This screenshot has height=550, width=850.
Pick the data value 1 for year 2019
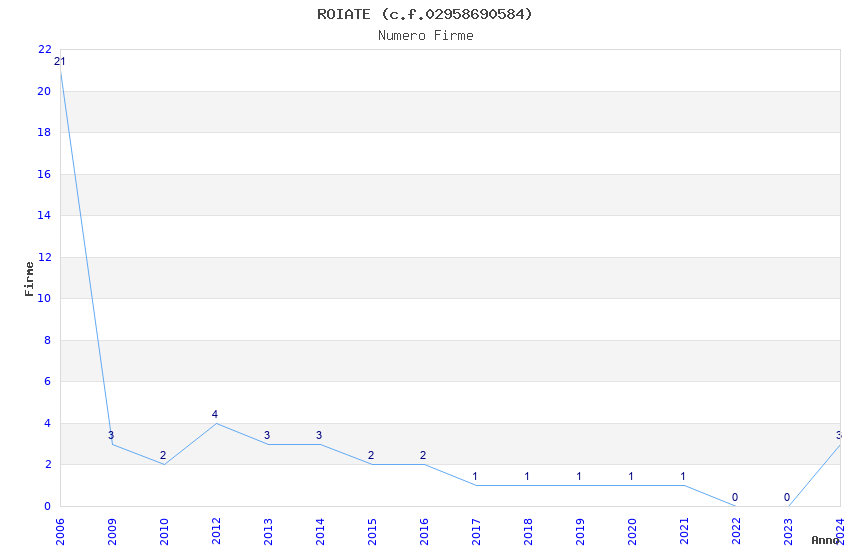[x=579, y=476]
